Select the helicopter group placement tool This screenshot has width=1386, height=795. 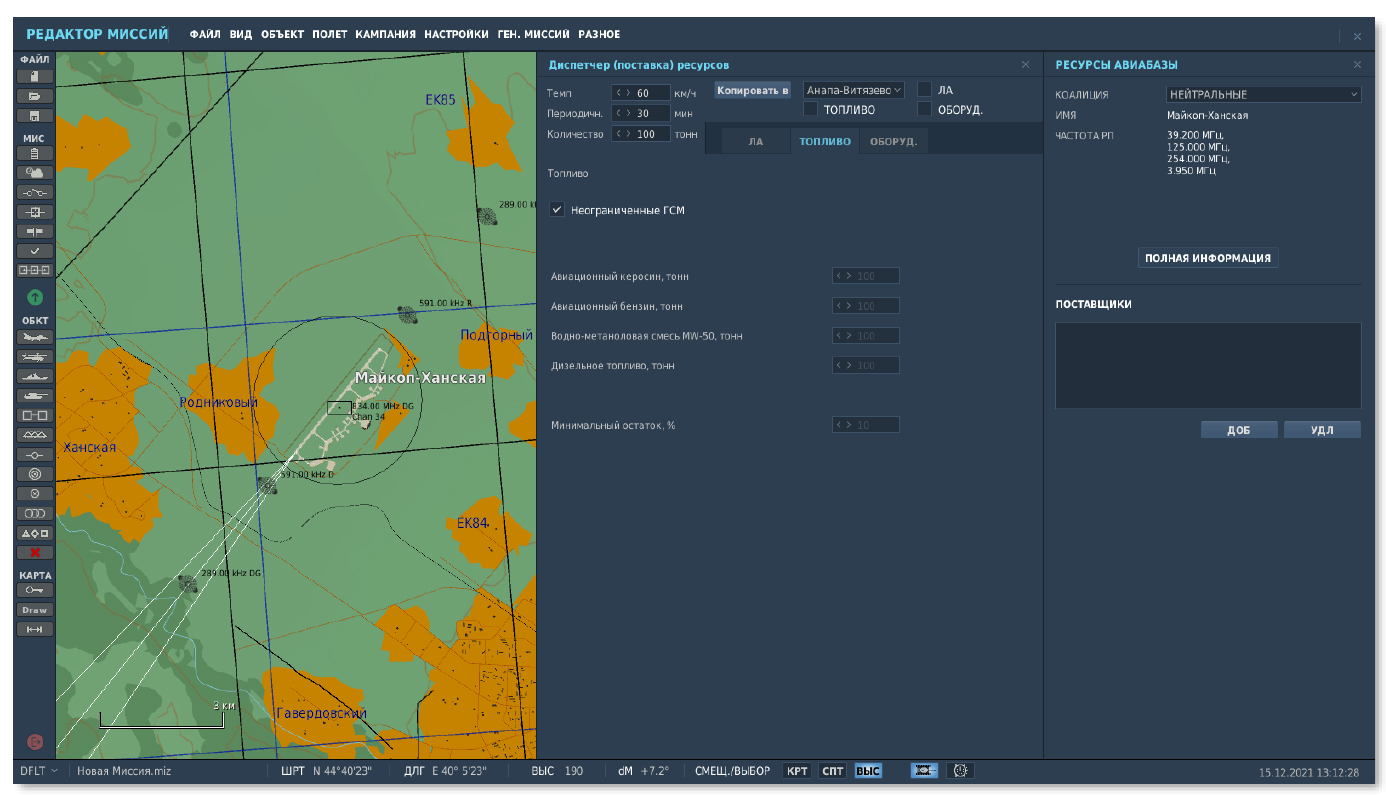[x=34, y=357]
